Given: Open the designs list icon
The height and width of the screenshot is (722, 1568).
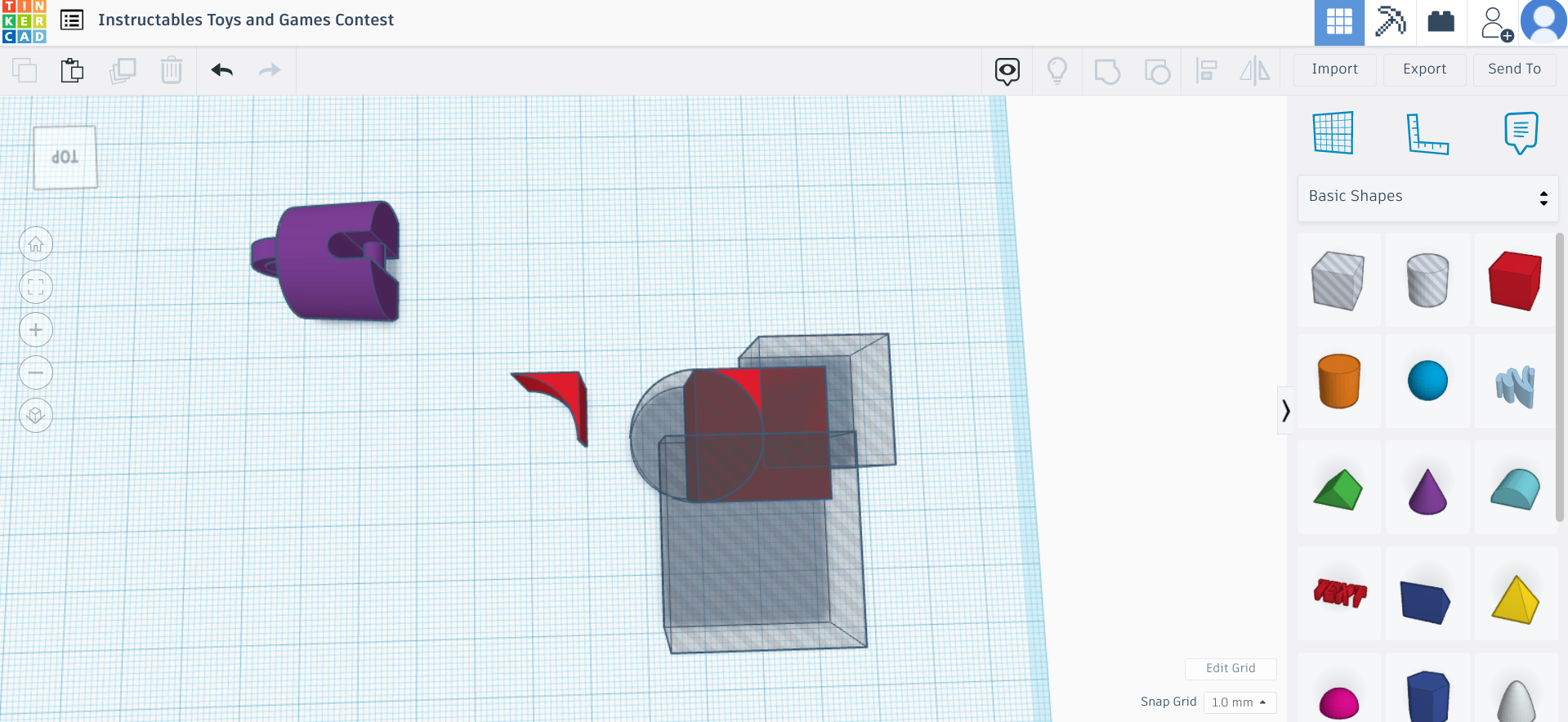Looking at the screenshot, I should 72,20.
